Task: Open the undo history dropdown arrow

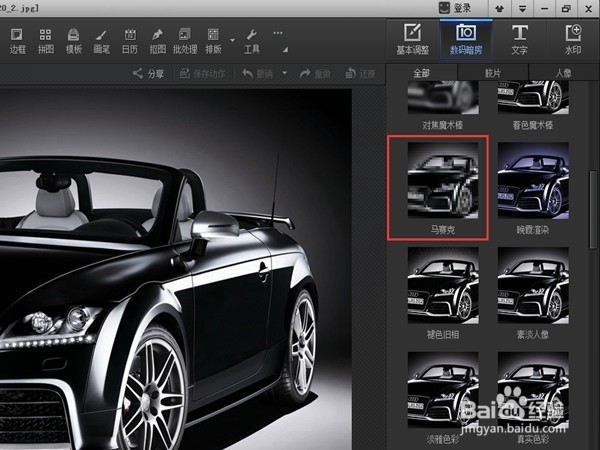Action: [285, 73]
